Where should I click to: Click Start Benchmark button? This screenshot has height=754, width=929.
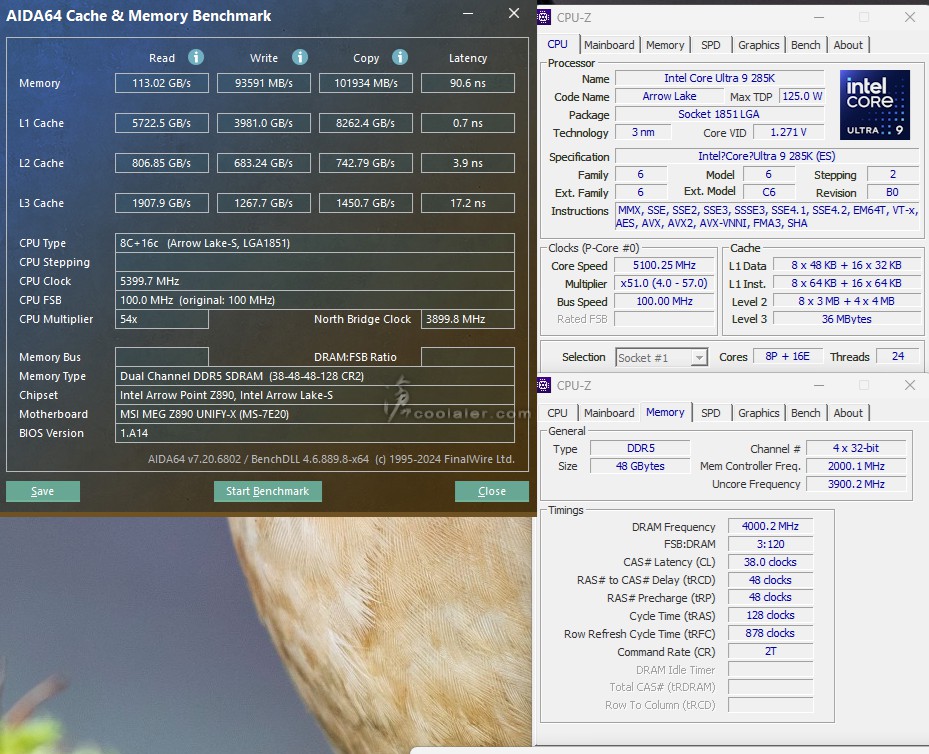[268, 491]
